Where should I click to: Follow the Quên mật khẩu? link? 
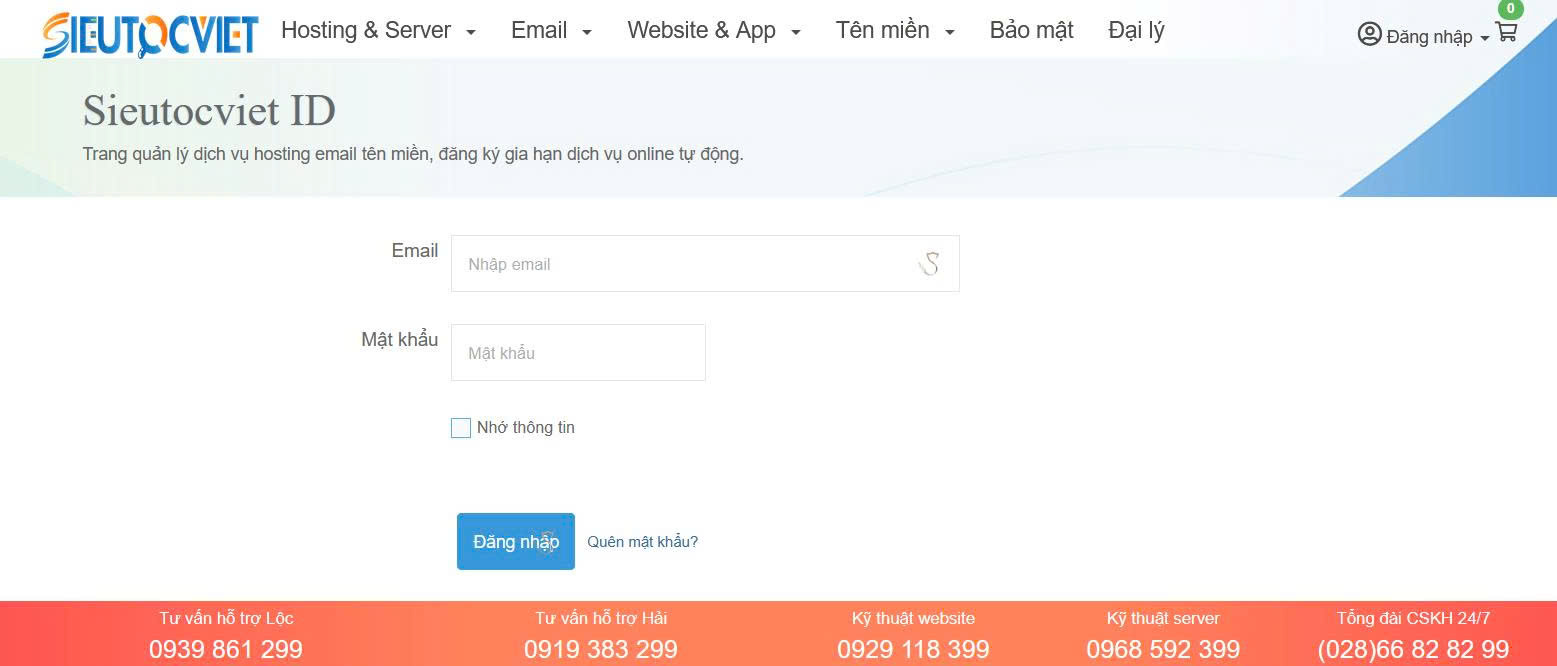(x=642, y=542)
